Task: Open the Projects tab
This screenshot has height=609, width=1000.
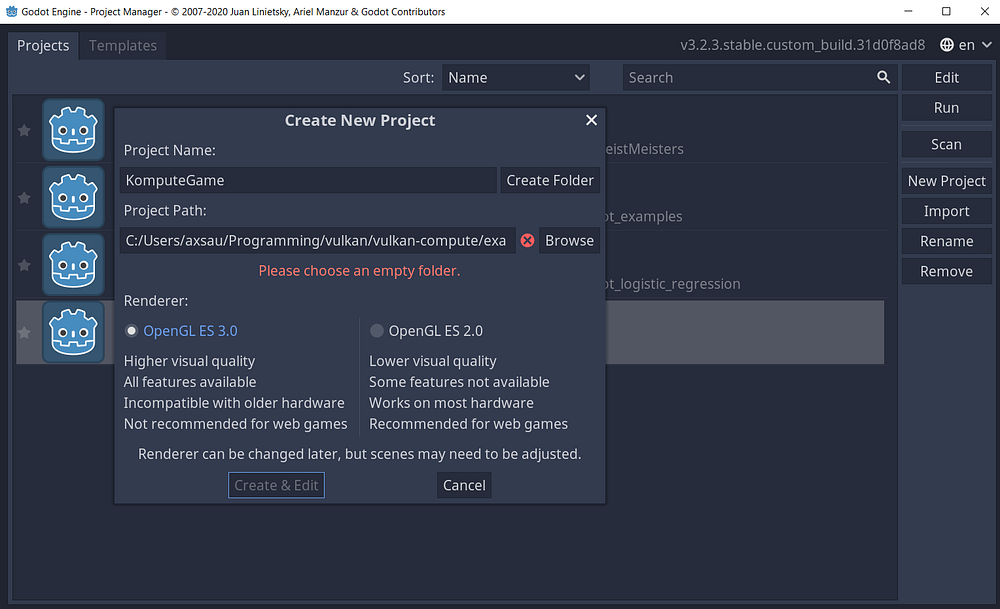Action: click(43, 45)
